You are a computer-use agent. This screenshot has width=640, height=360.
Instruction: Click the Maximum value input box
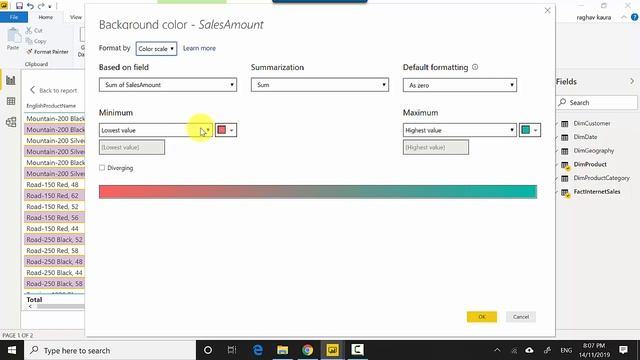pos(436,147)
